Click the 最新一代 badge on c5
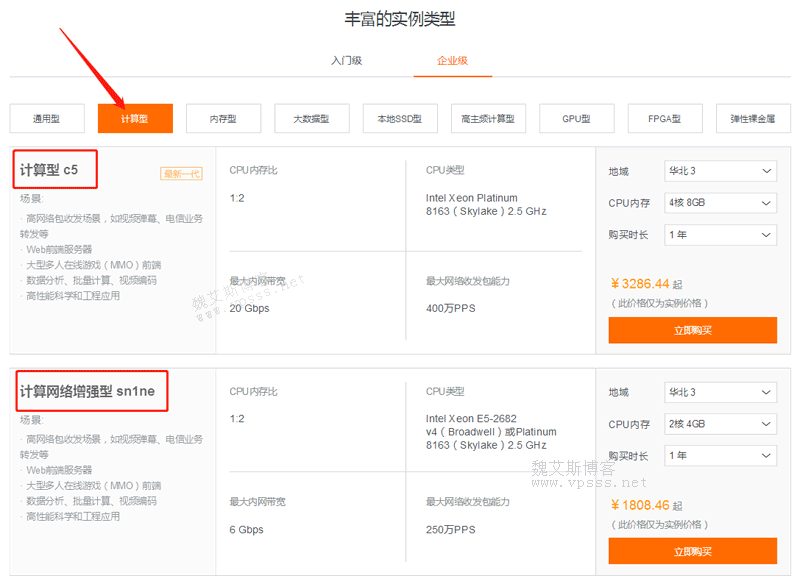Image resolution: width=800 pixels, height=584 pixels. [x=181, y=174]
